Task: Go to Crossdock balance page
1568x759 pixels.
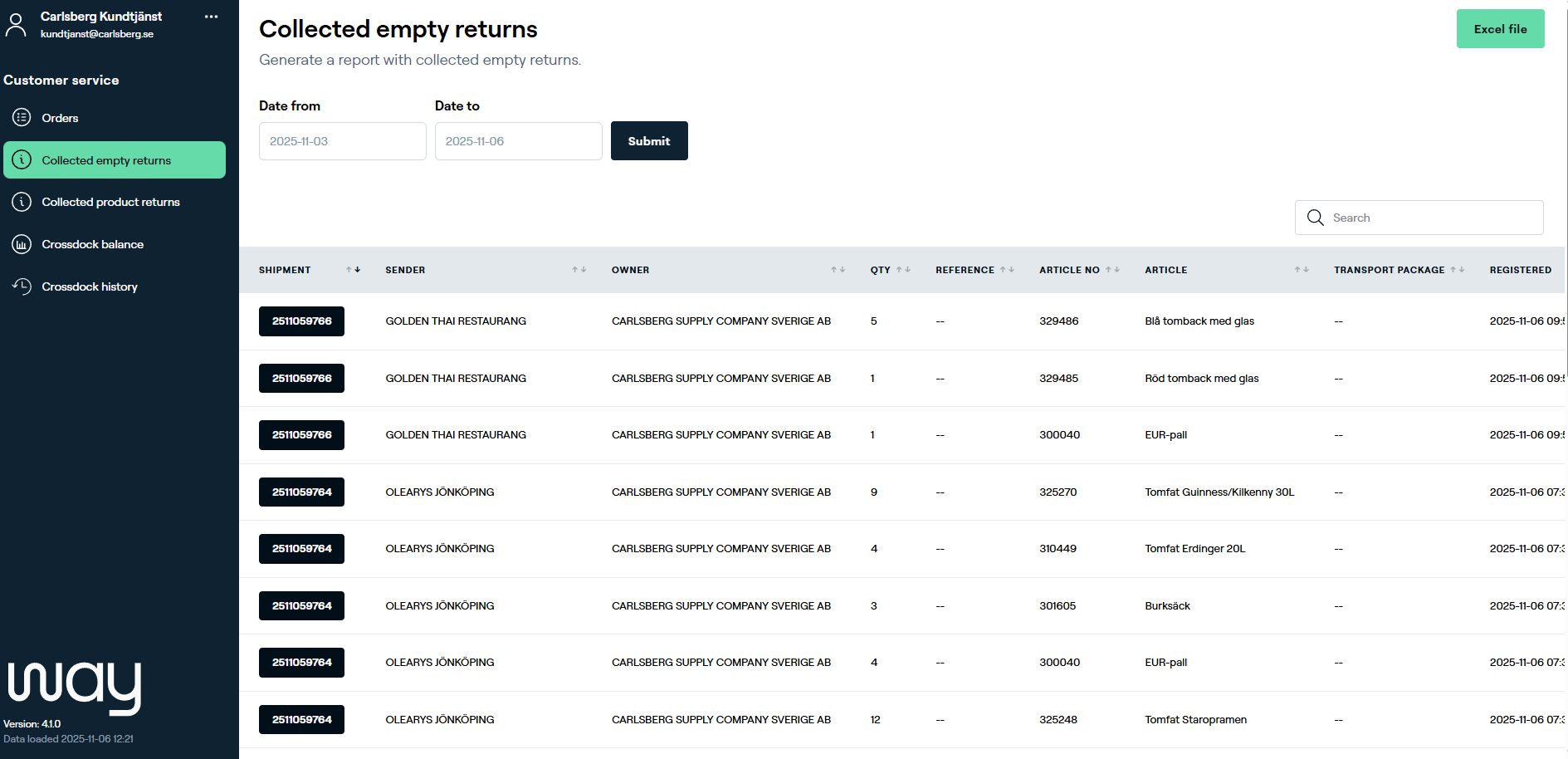Action: point(92,244)
